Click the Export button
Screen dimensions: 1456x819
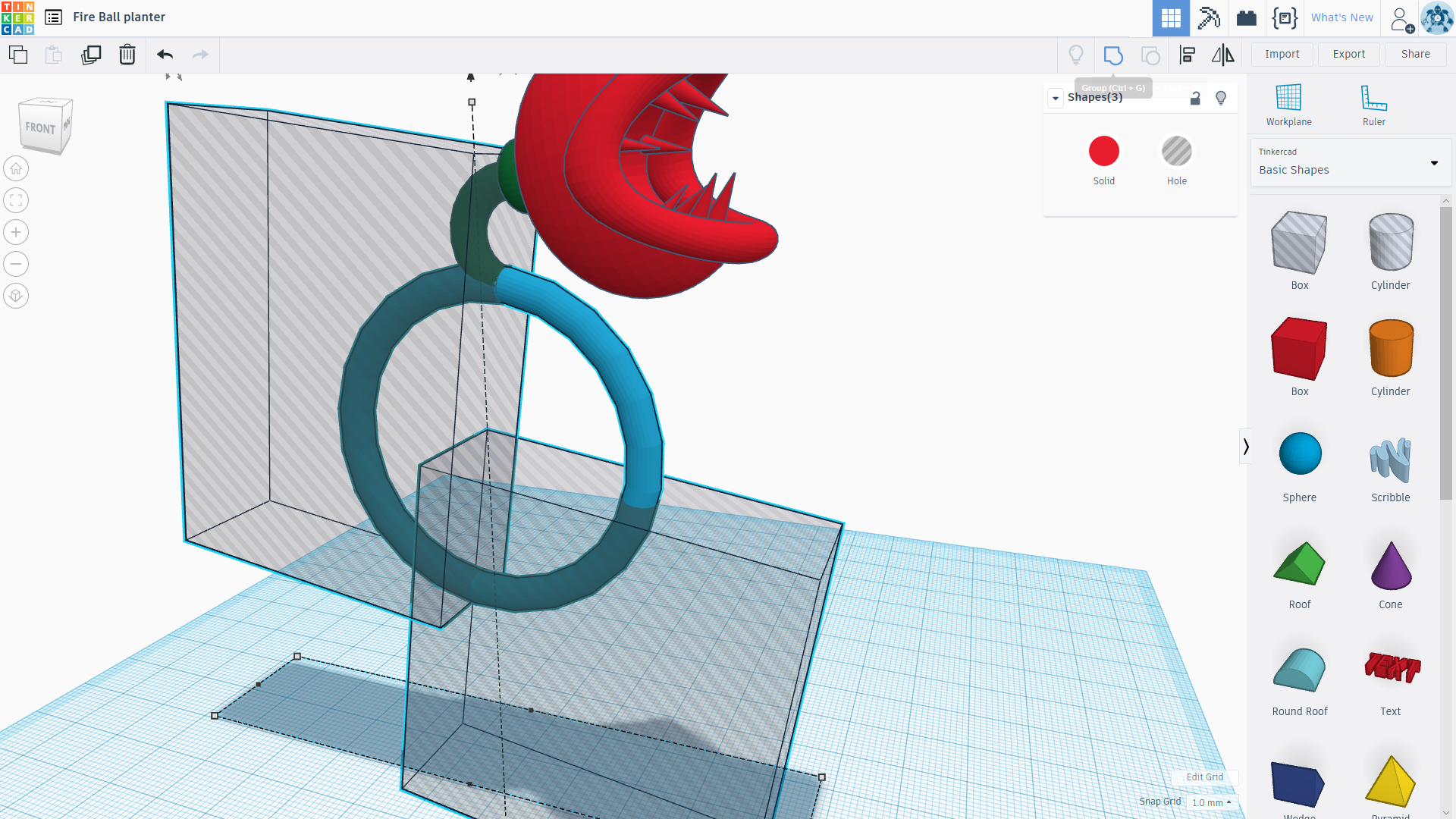(x=1348, y=54)
